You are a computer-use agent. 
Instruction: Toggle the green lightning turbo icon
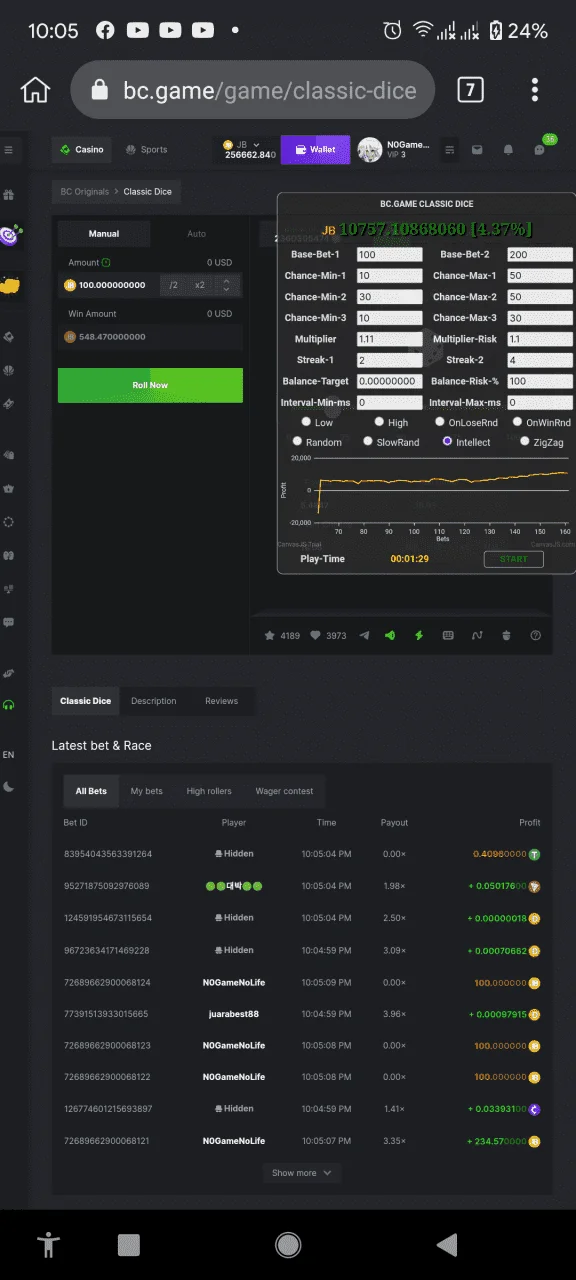pyautogui.click(x=419, y=635)
